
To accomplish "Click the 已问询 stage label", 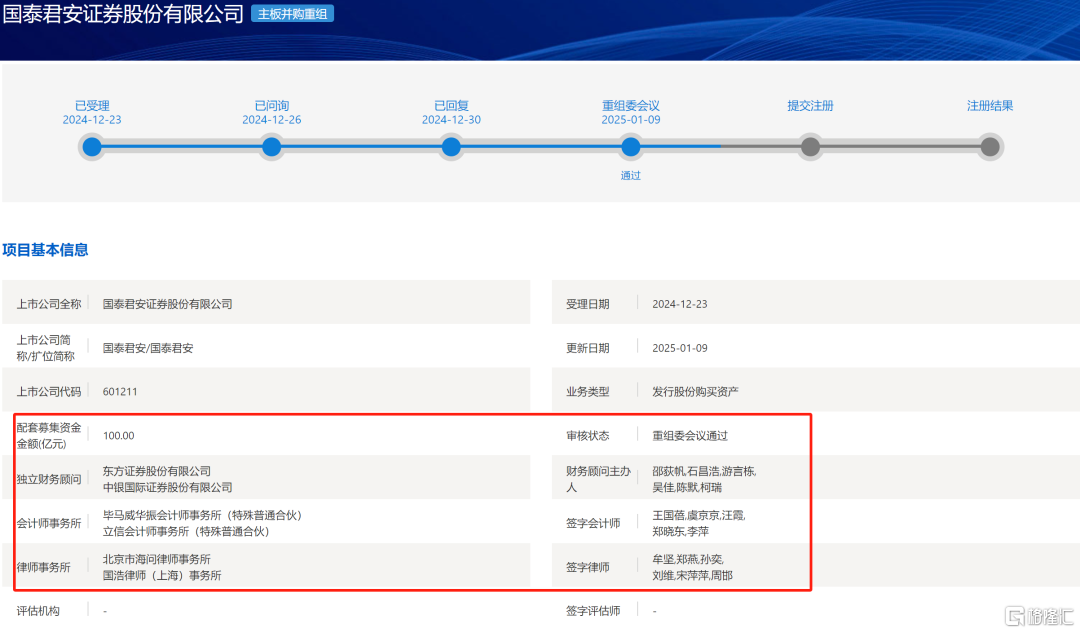I will [271, 105].
